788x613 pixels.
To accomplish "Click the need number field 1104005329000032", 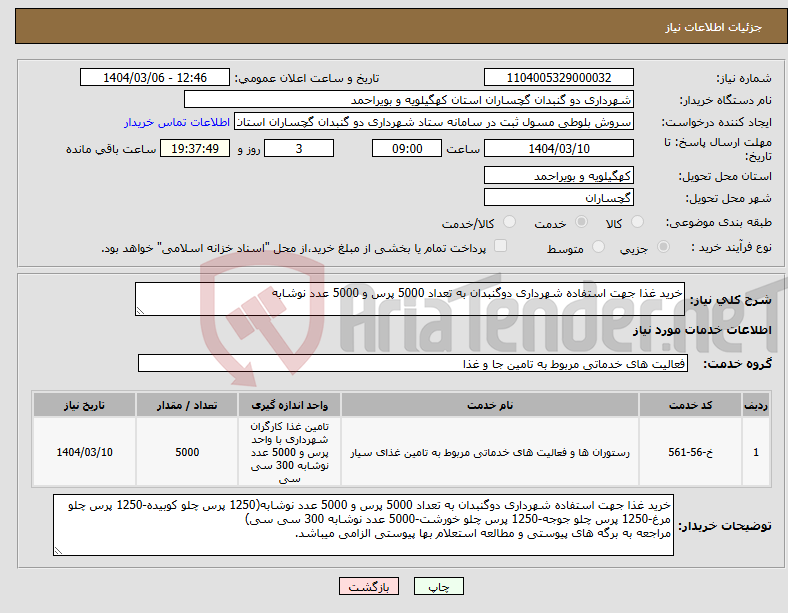I will (558, 77).
